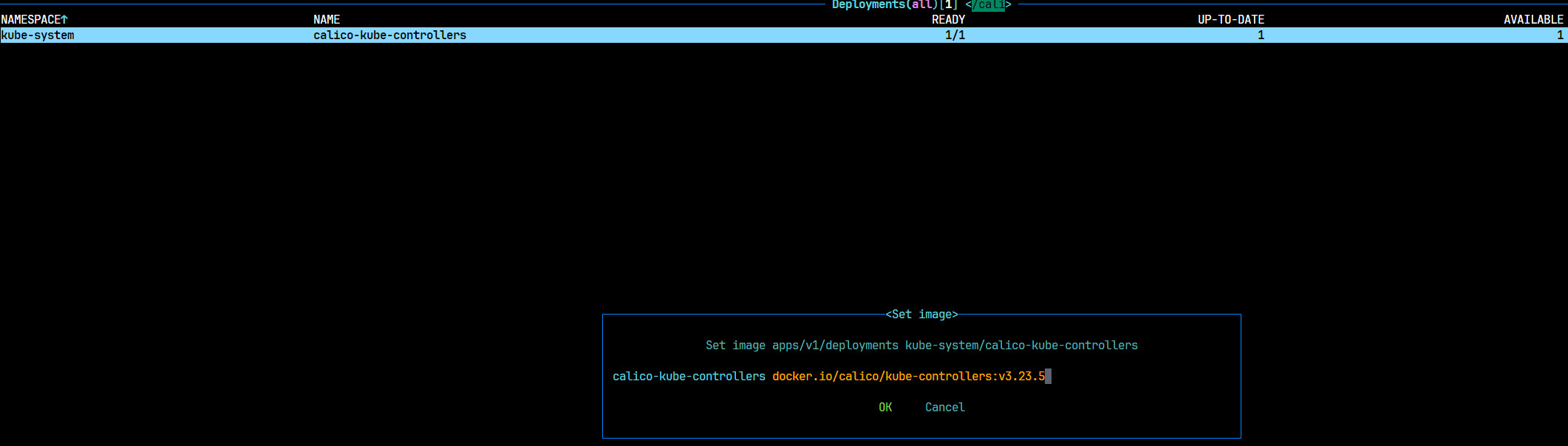Click the kube-system/calico-kube-controllers description text
Viewport: 1568px width, 446px height.
point(1021,346)
